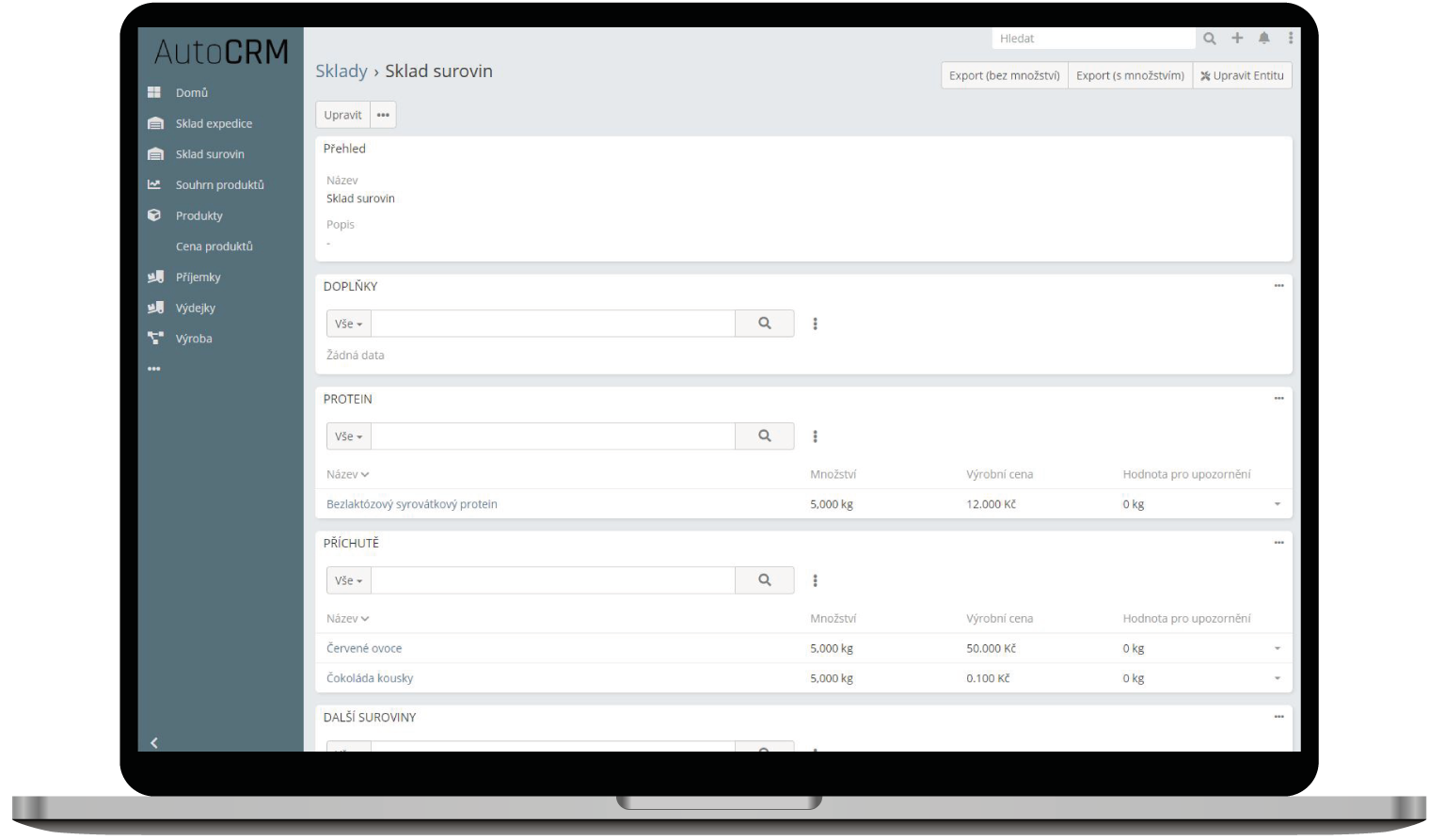Click the DOPLŇKY search text field
The width and height of the screenshot is (1429, 840).
tap(553, 324)
